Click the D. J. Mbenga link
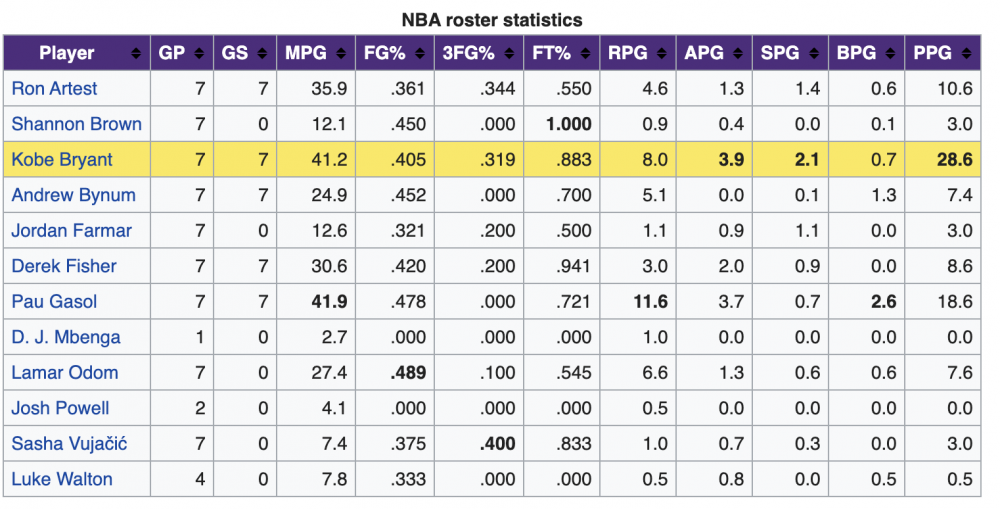This screenshot has width=1000, height=509. (66, 337)
